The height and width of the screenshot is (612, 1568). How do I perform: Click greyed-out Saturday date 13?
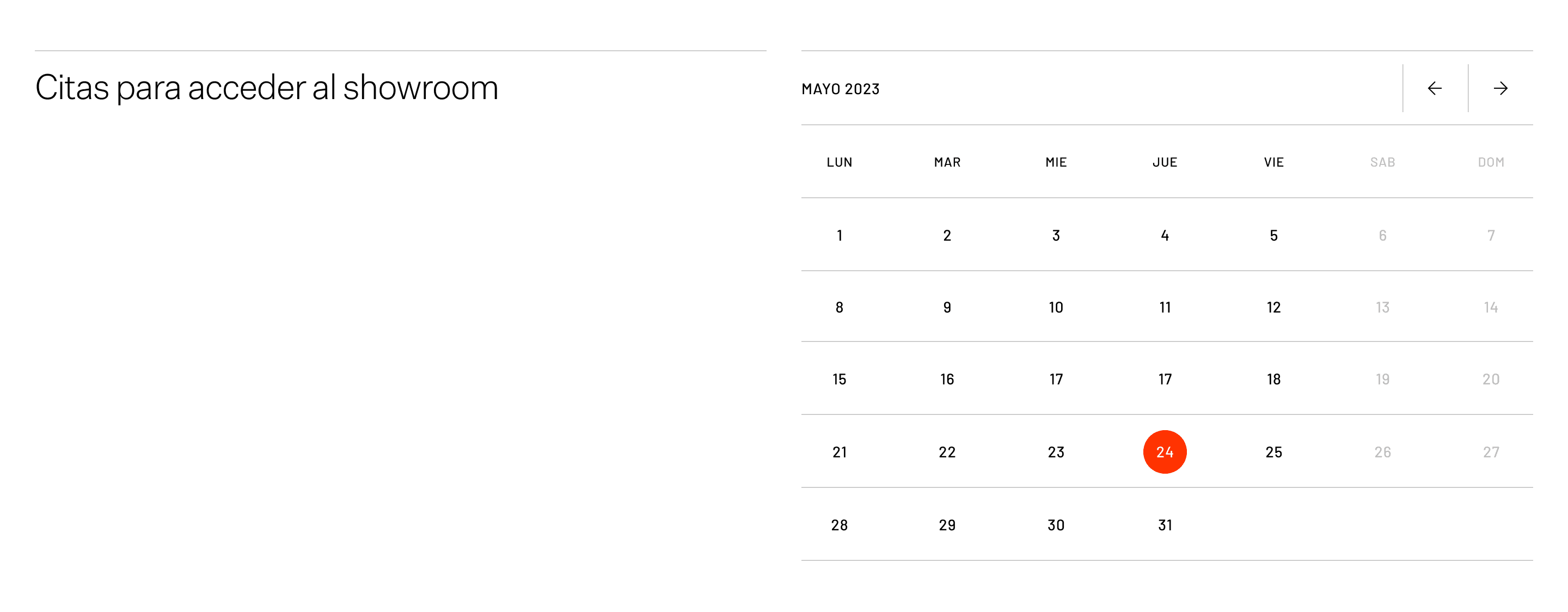(x=1382, y=307)
